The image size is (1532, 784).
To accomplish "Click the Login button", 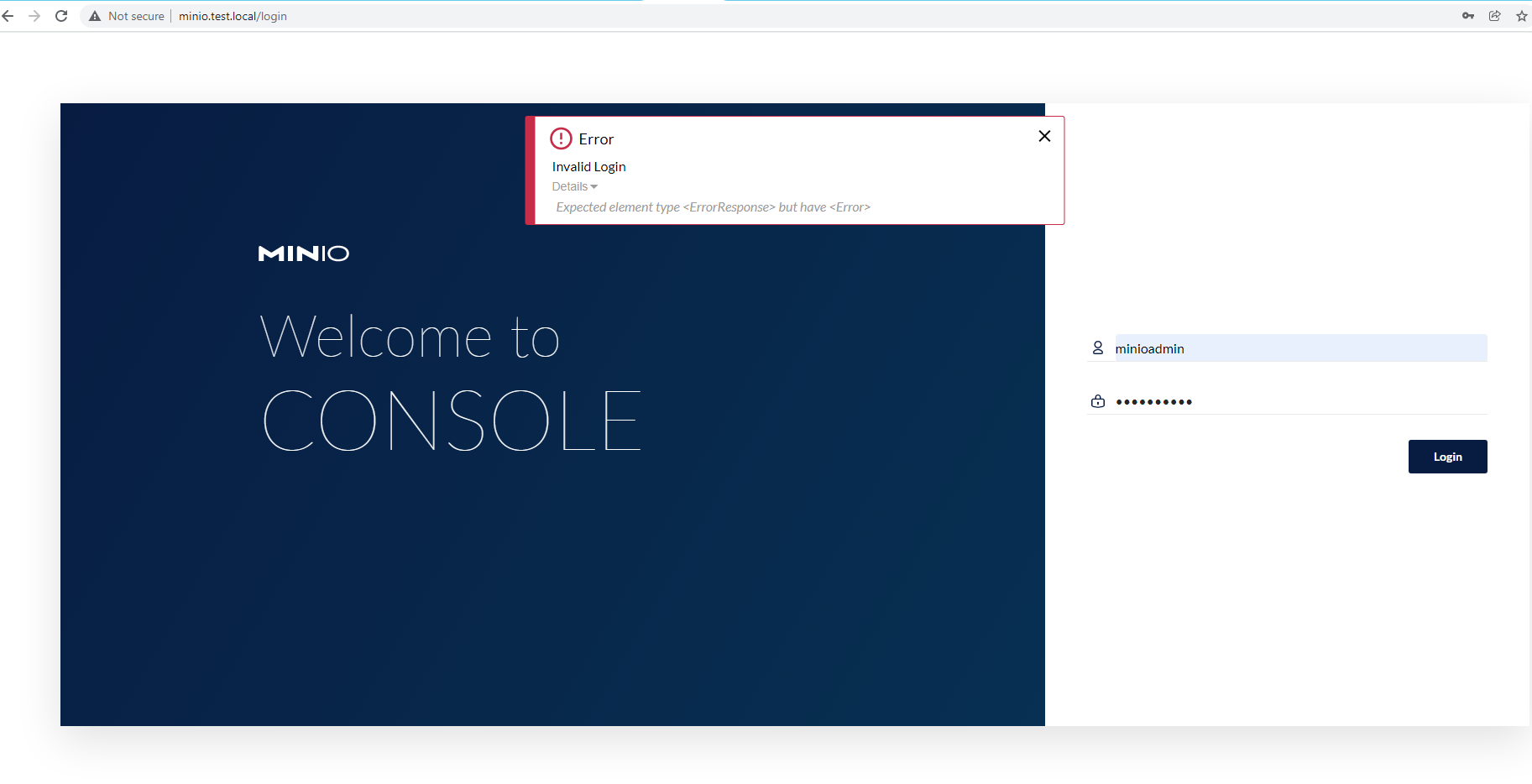I will pyautogui.click(x=1447, y=456).
